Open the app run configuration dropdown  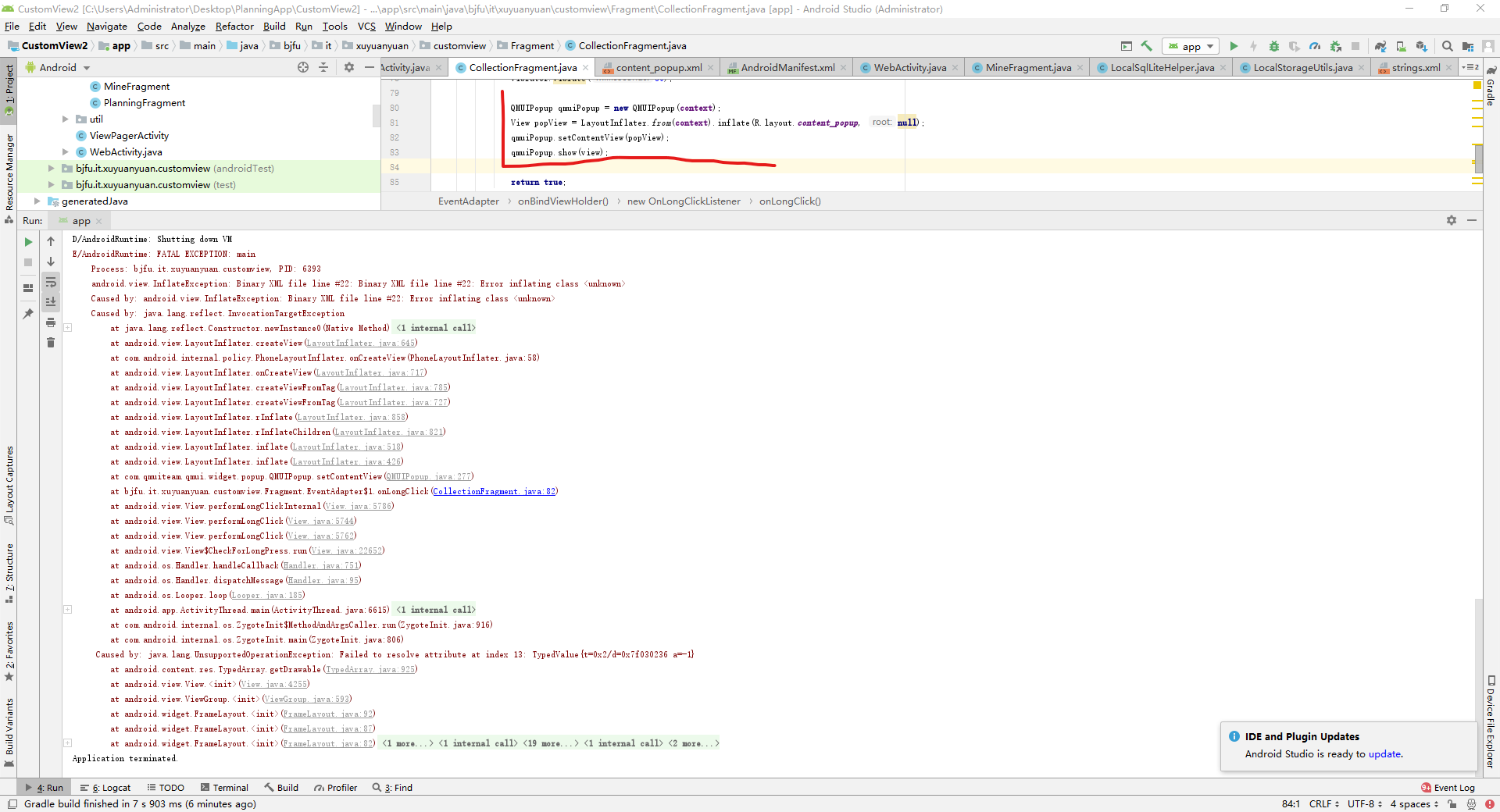click(x=1191, y=46)
